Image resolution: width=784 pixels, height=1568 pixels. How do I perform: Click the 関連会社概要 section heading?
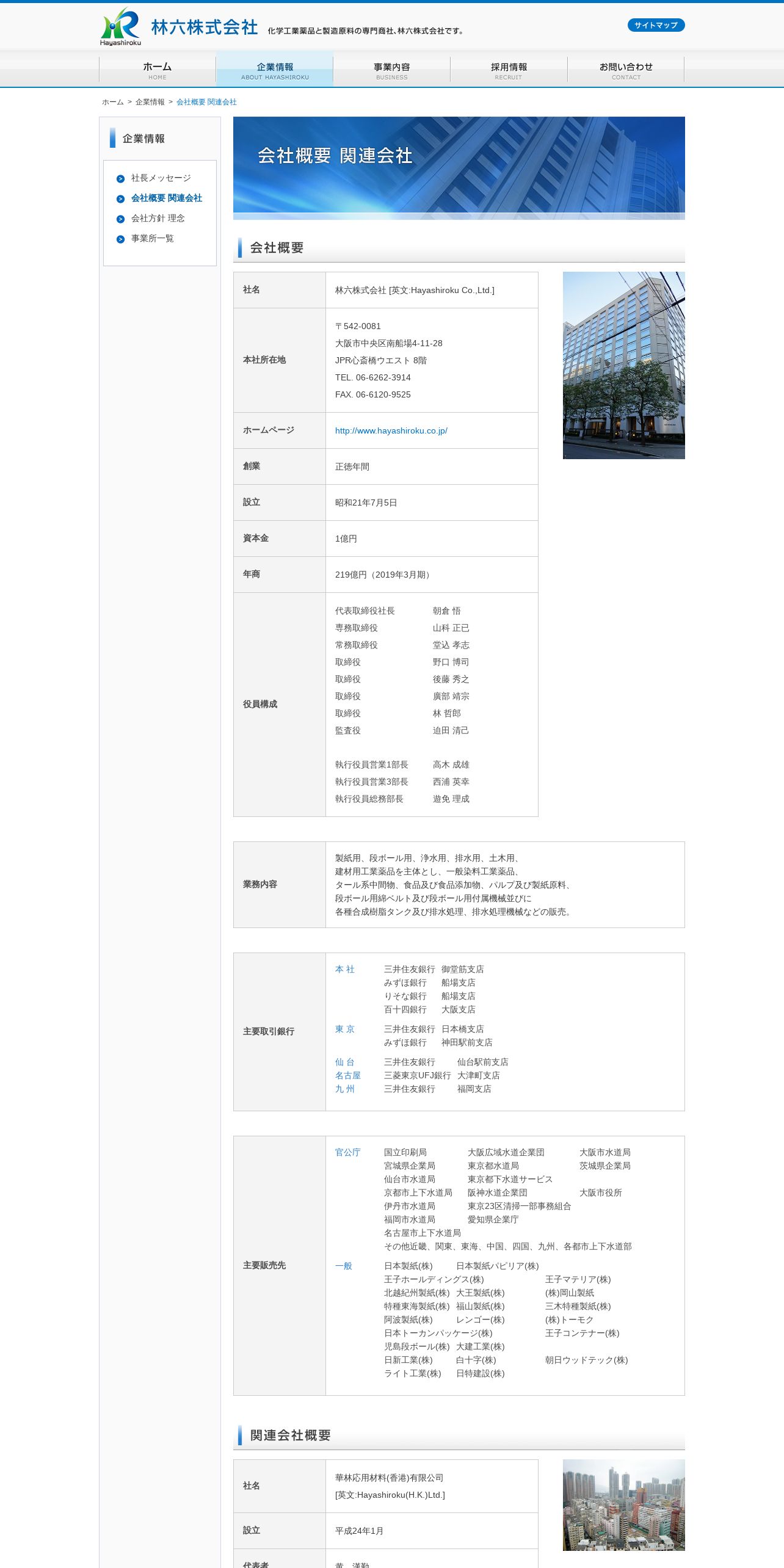tap(290, 1435)
